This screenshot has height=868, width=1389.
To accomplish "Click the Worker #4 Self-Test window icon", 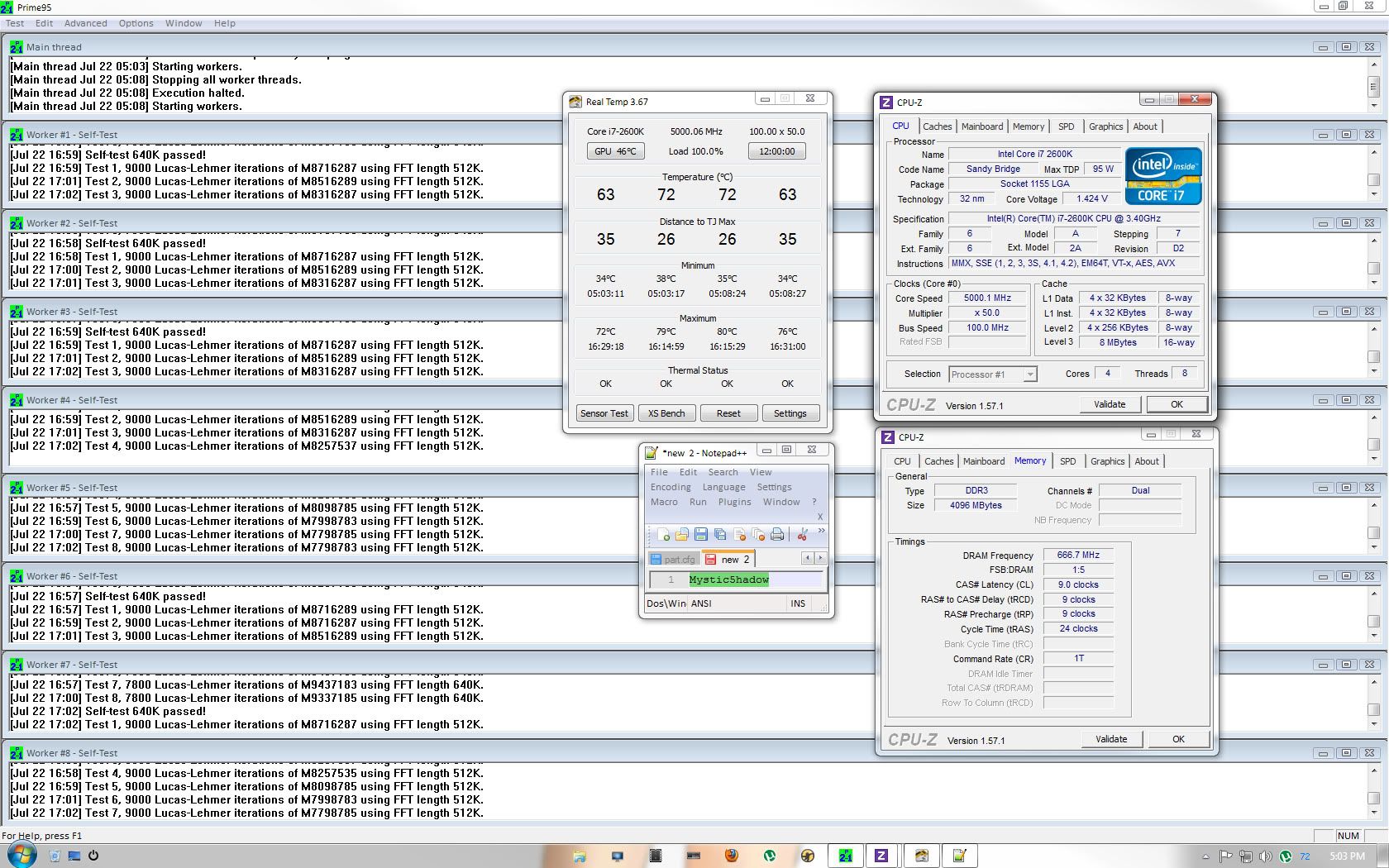I will (17, 400).
